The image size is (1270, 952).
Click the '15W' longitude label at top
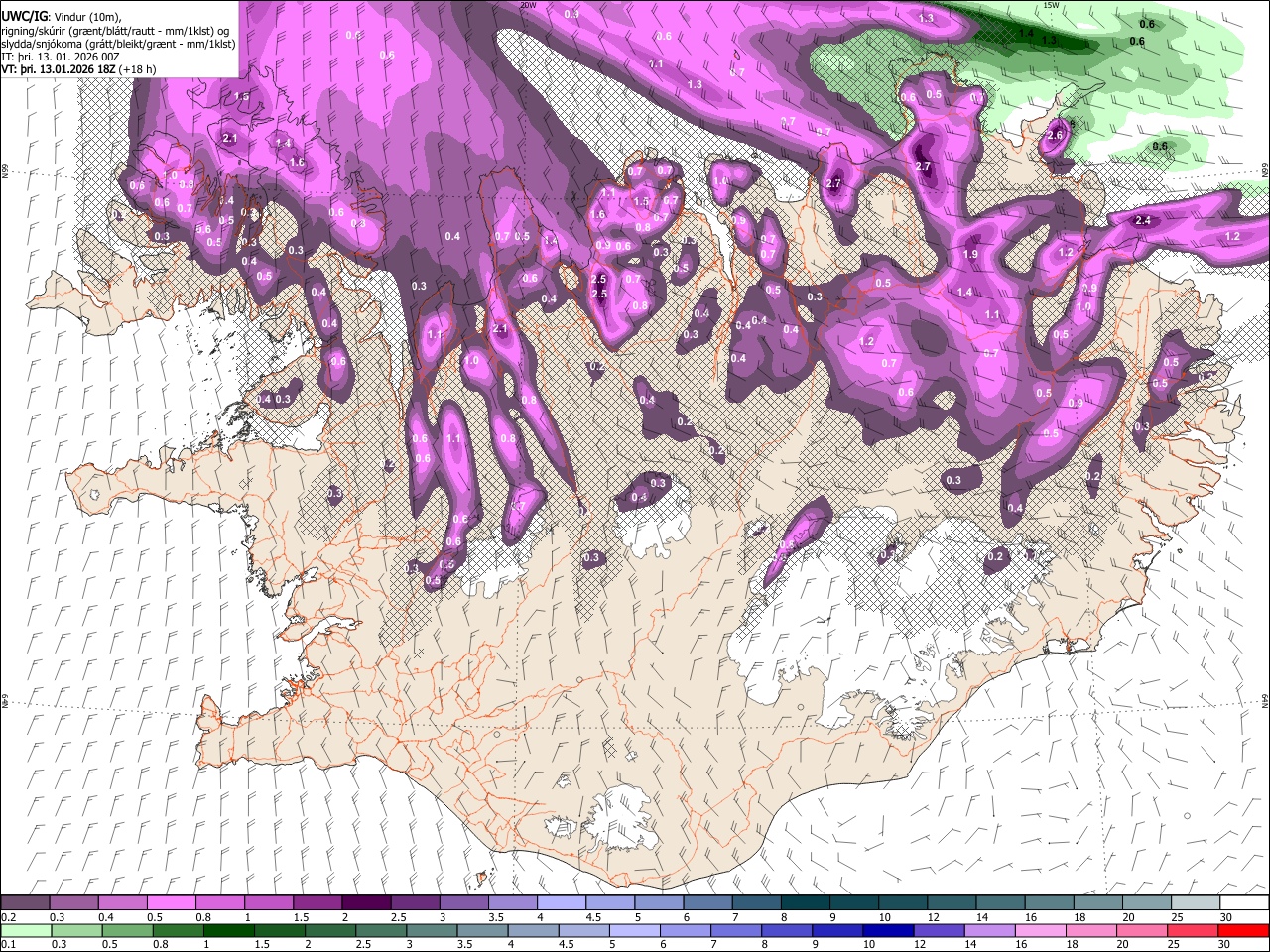click(1052, 5)
